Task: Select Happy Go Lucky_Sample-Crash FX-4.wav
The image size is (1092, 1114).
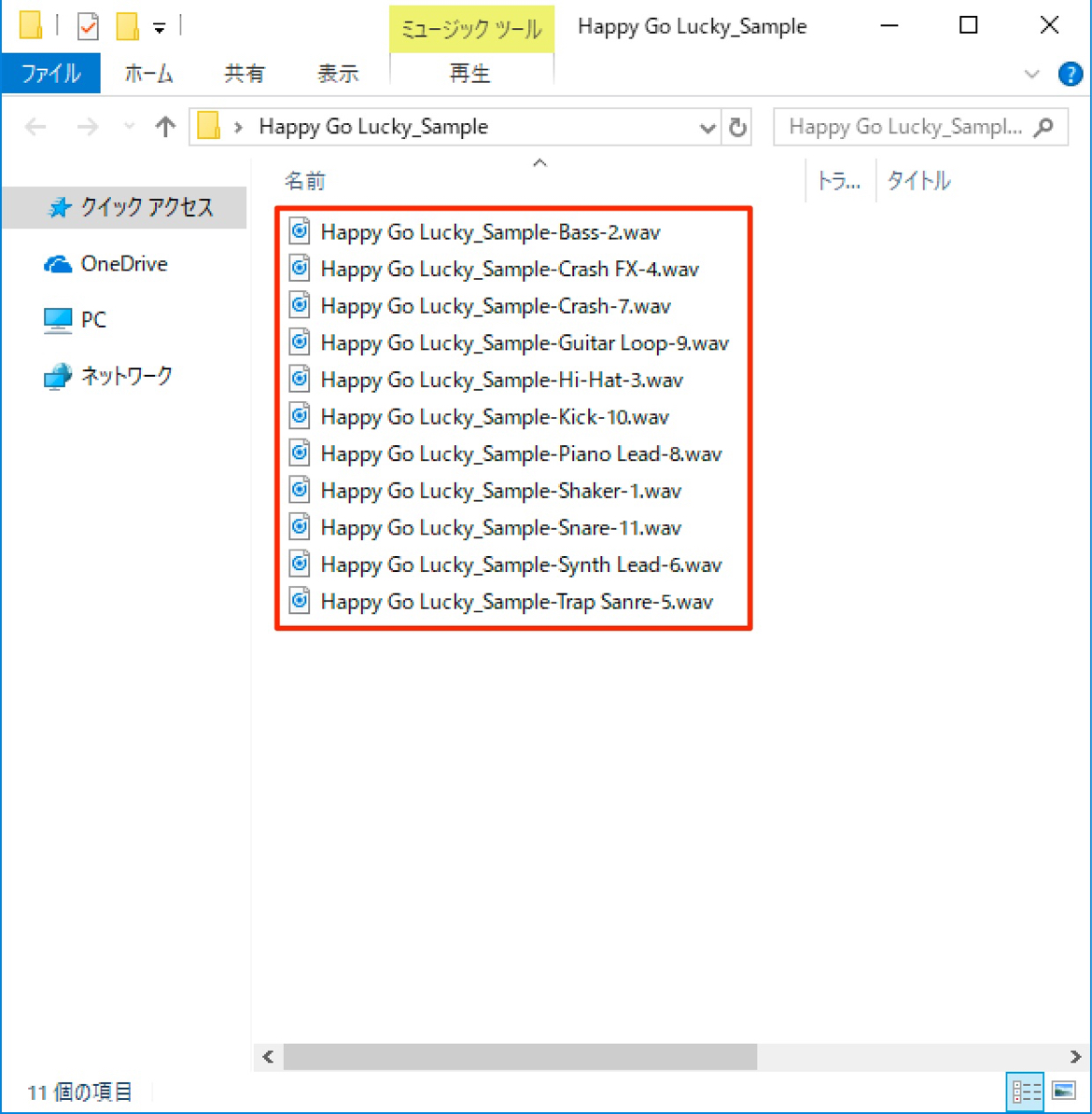Action: [510, 269]
